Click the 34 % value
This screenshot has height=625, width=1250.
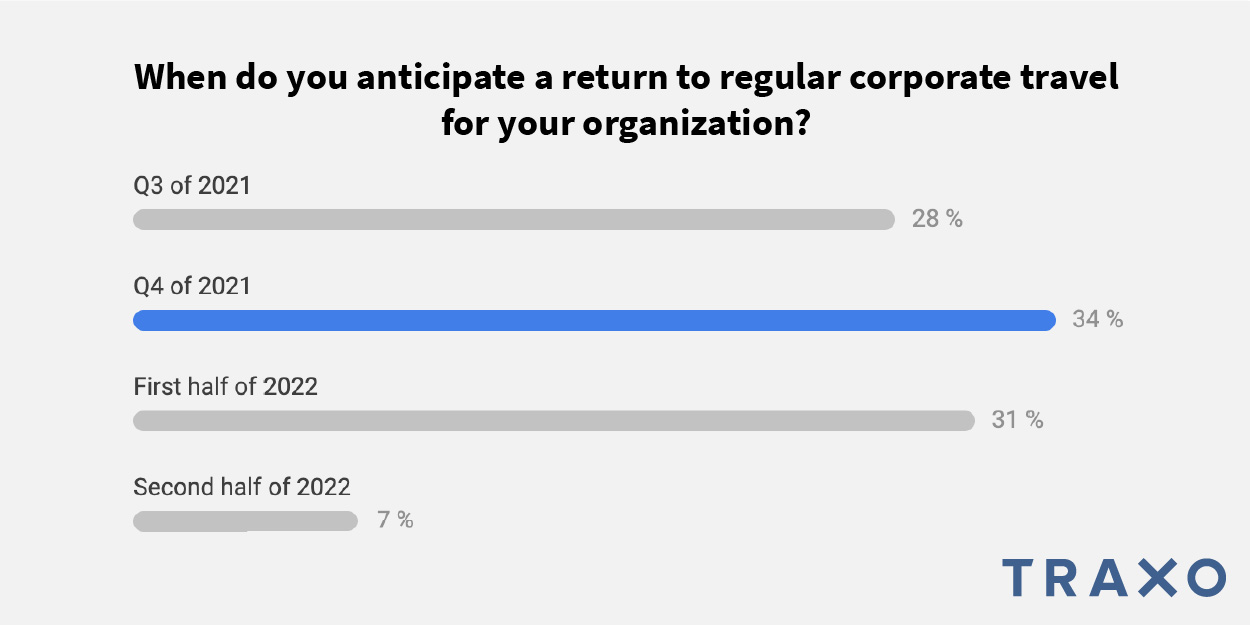click(1097, 320)
